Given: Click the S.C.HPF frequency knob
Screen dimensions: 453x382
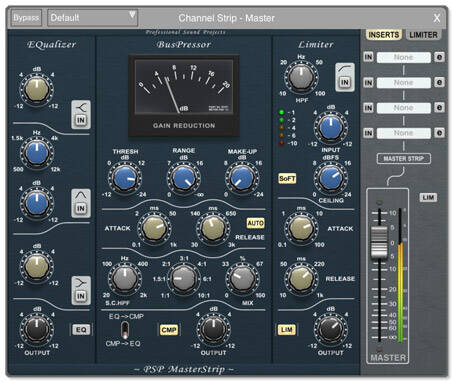Looking at the screenshot, I should [x=125, y=278].
